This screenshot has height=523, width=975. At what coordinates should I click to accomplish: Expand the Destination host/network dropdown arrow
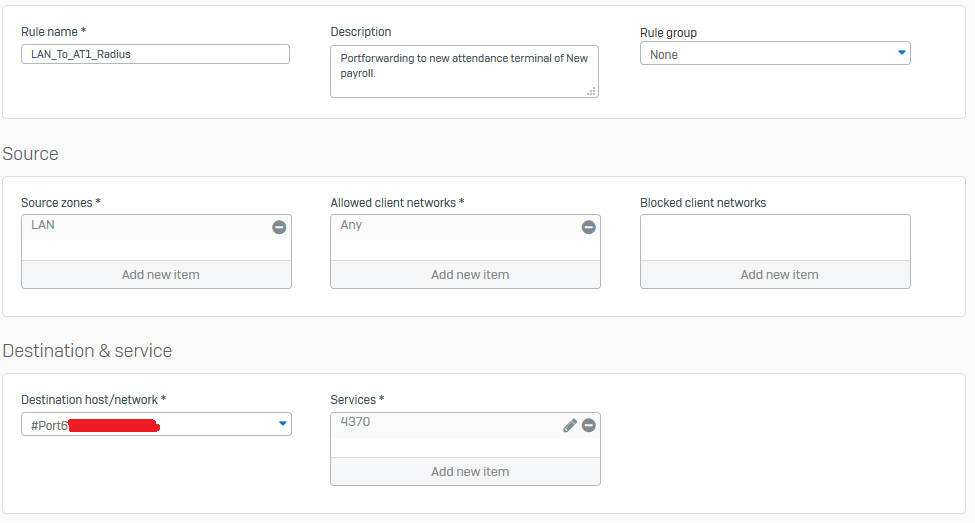(x=281, y=424)
